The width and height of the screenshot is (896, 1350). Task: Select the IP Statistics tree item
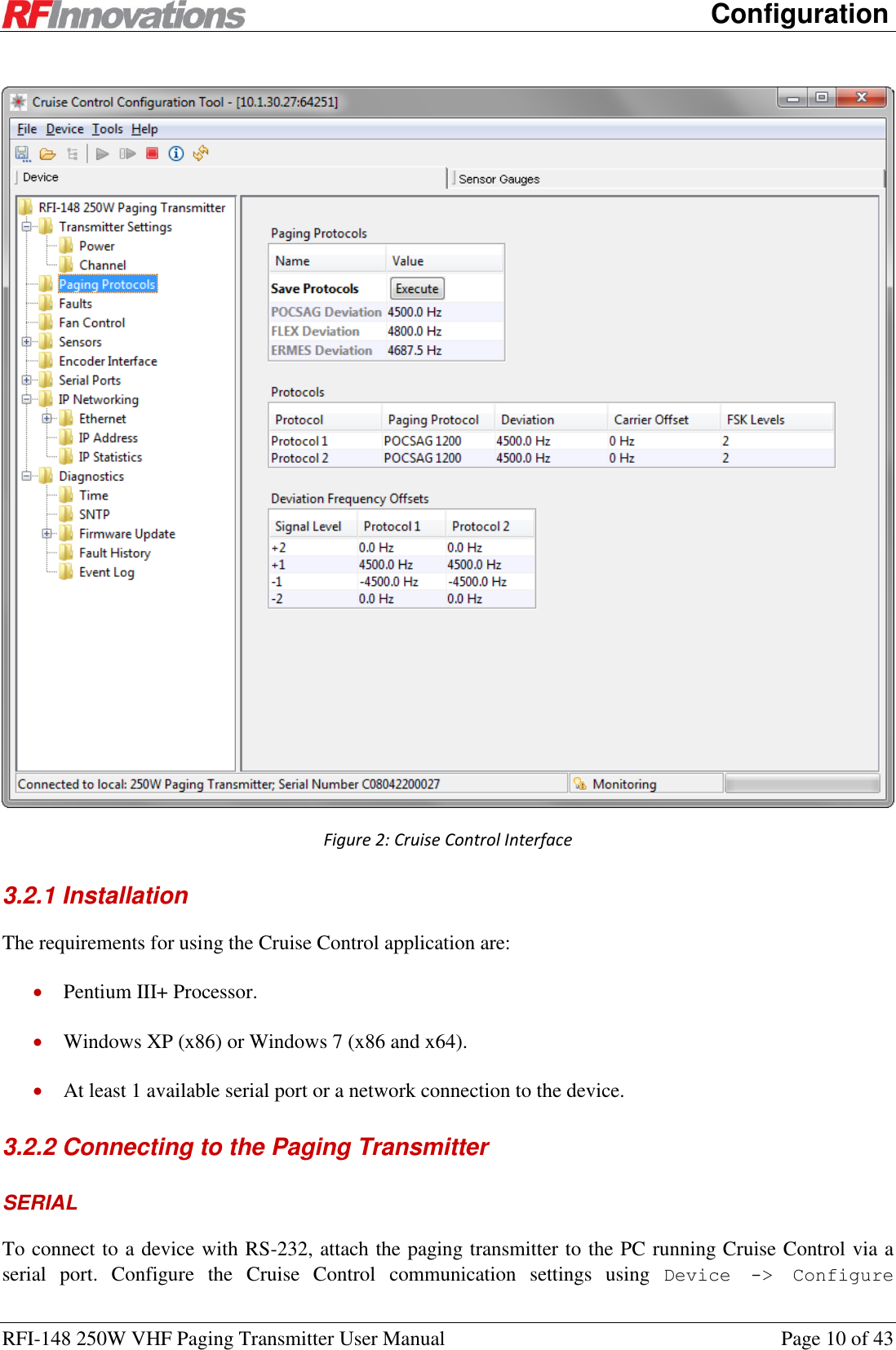pyautogui.click(x=110, y=457)
